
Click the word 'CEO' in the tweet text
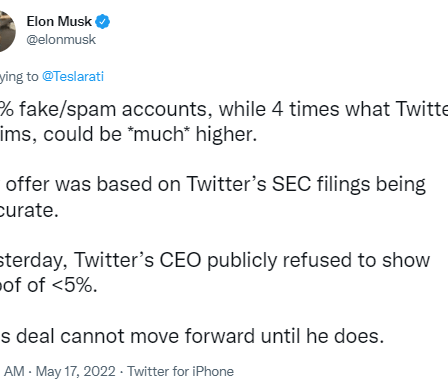[180, 260]
